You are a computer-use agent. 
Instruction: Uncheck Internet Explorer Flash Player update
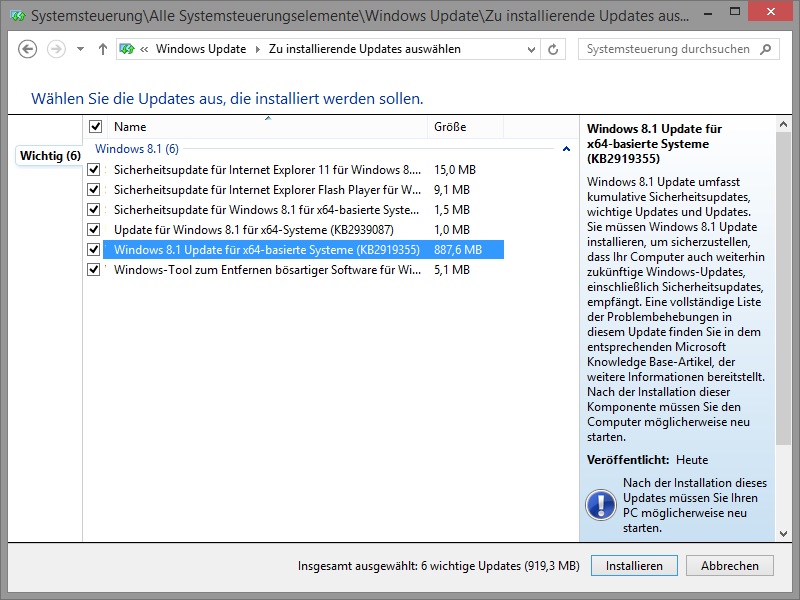93,189
